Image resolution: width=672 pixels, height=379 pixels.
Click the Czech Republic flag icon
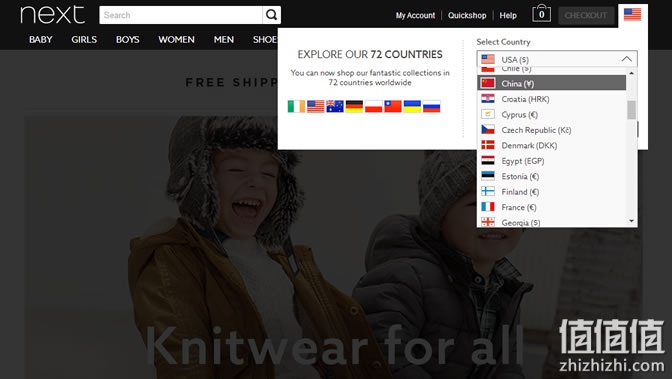click(x=488, y=129)
